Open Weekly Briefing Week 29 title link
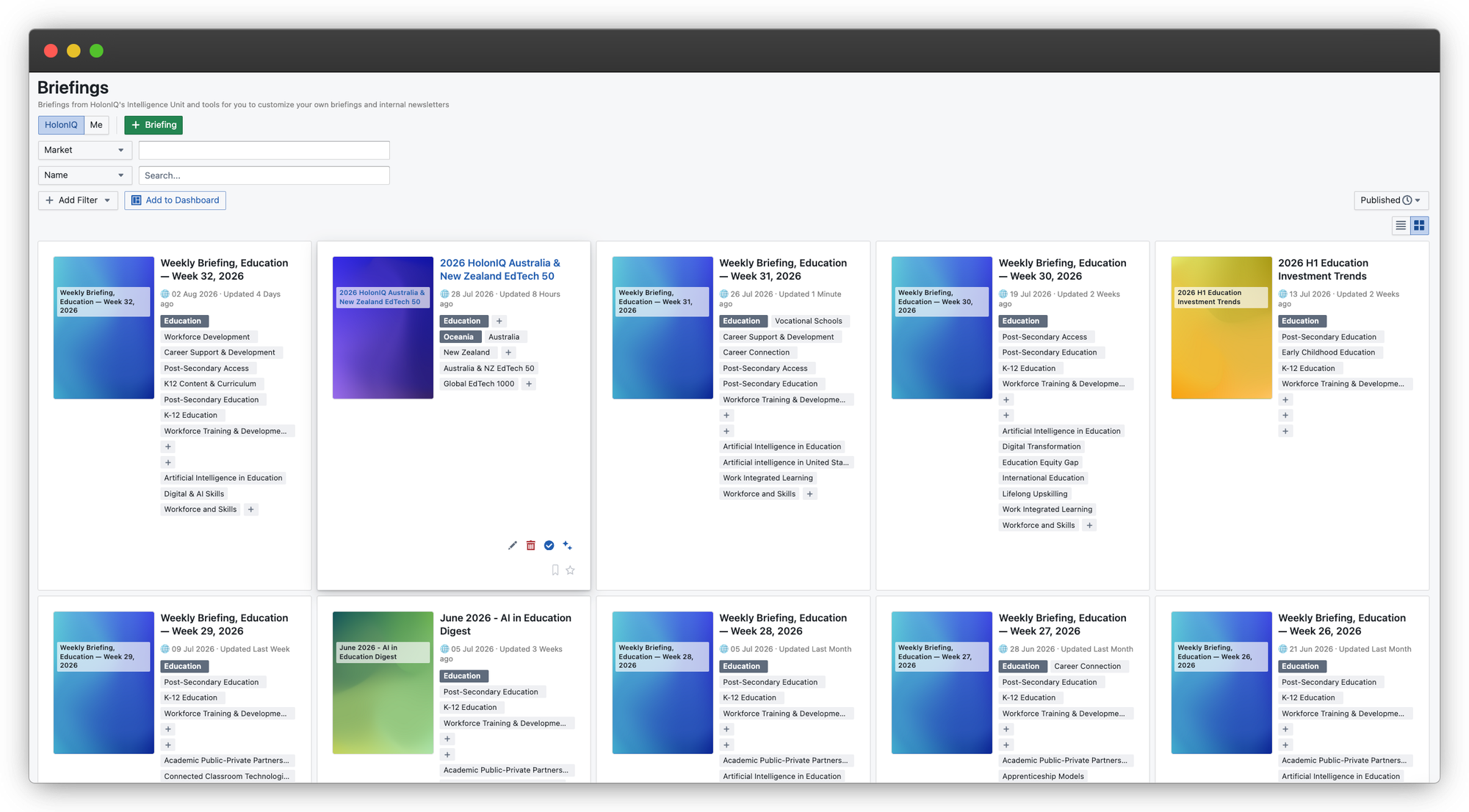This screenshot has height=812, width=1469. (x=224, y=625)
